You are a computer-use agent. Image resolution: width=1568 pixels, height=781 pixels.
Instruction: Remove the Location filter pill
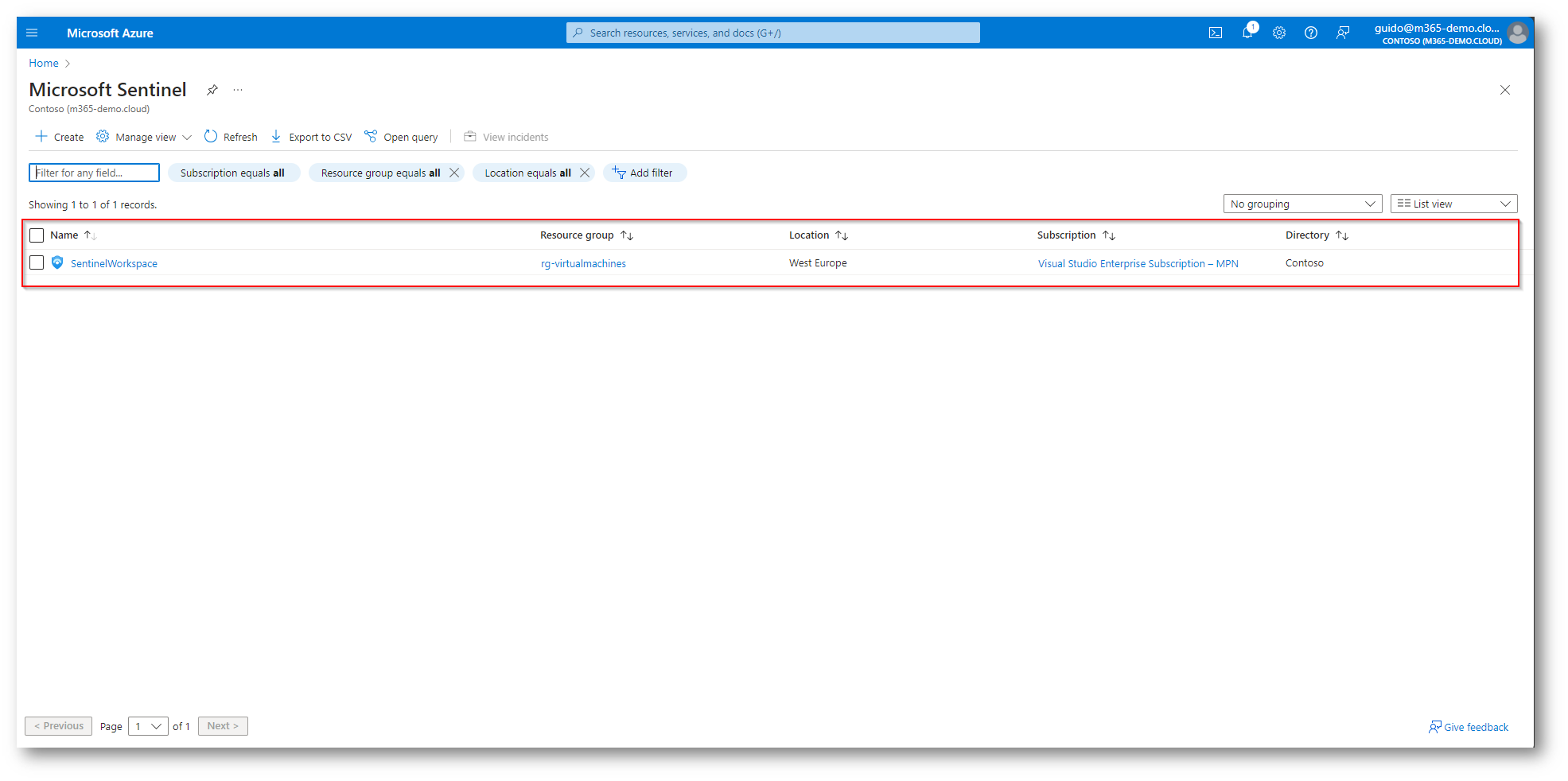[x=585, y=173]
